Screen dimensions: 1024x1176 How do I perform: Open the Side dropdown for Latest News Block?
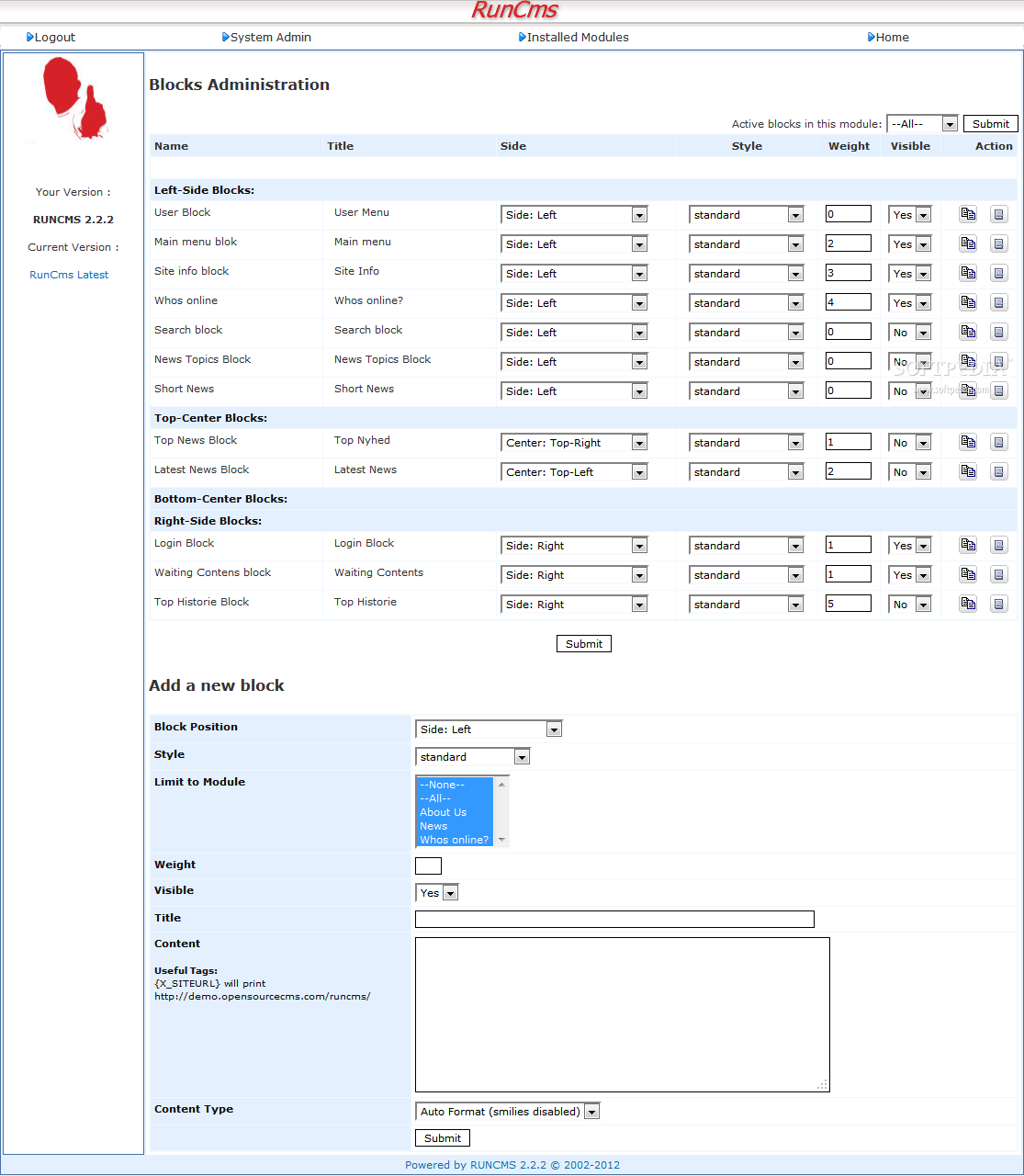point(574,472)
